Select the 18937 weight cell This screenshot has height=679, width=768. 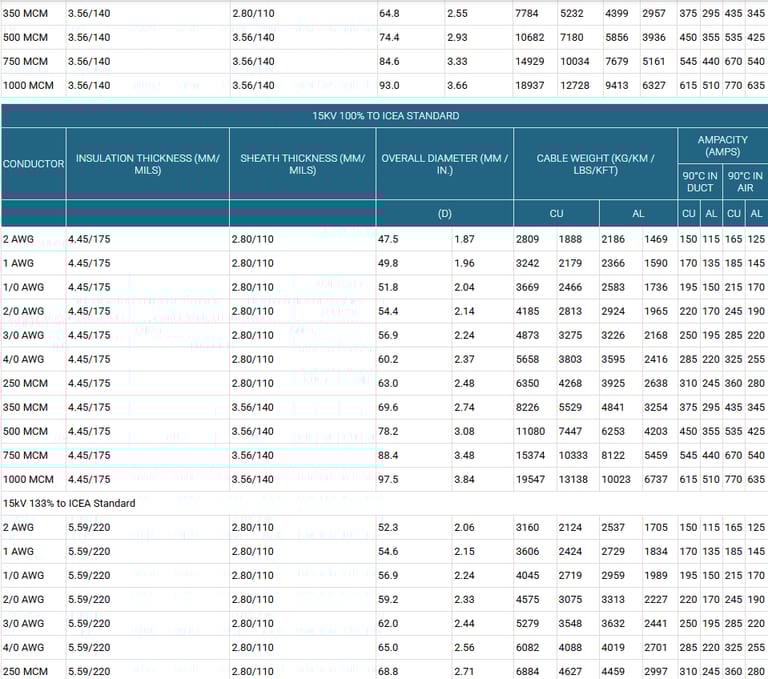531,86
